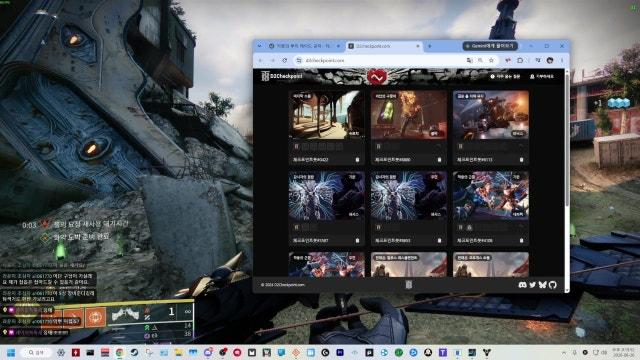Open the Chrome tab search dropdown arrow
The height and width of the screenshot is (360, 640).
click(260, 46)
